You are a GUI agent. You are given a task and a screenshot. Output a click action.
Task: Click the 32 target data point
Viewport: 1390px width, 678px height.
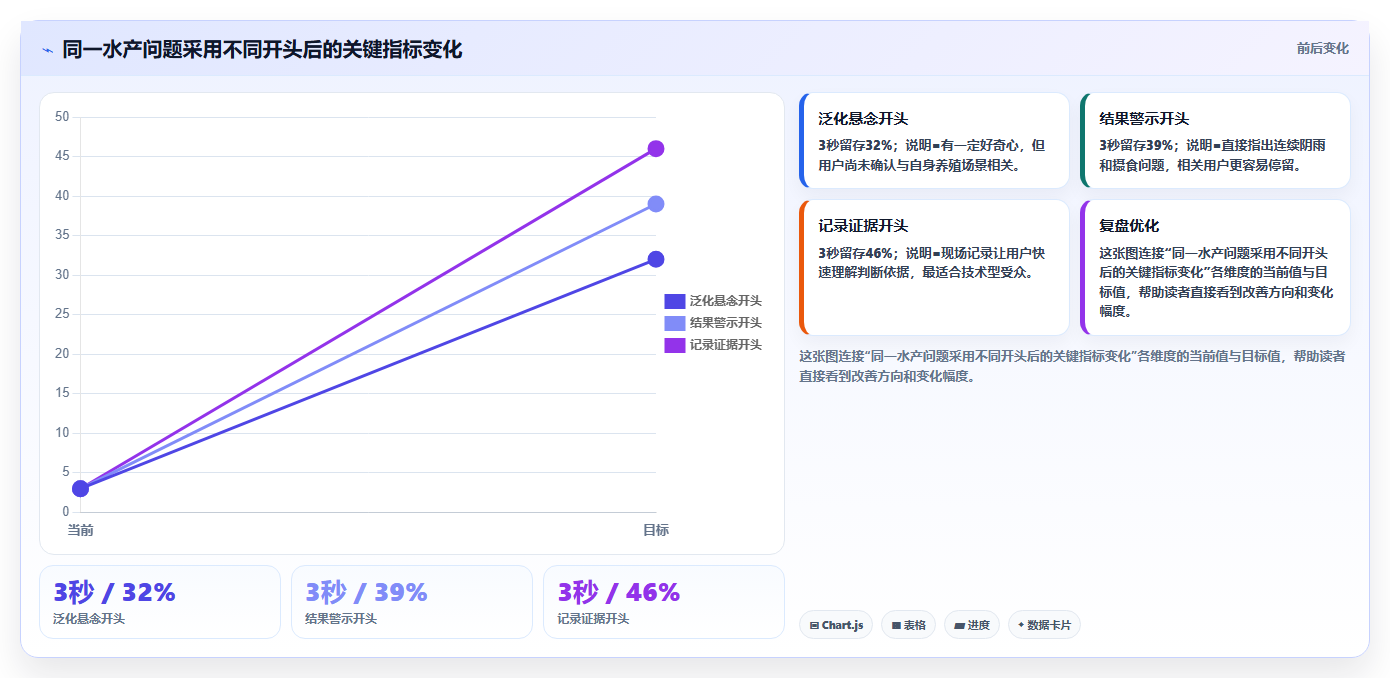point(656,259)
